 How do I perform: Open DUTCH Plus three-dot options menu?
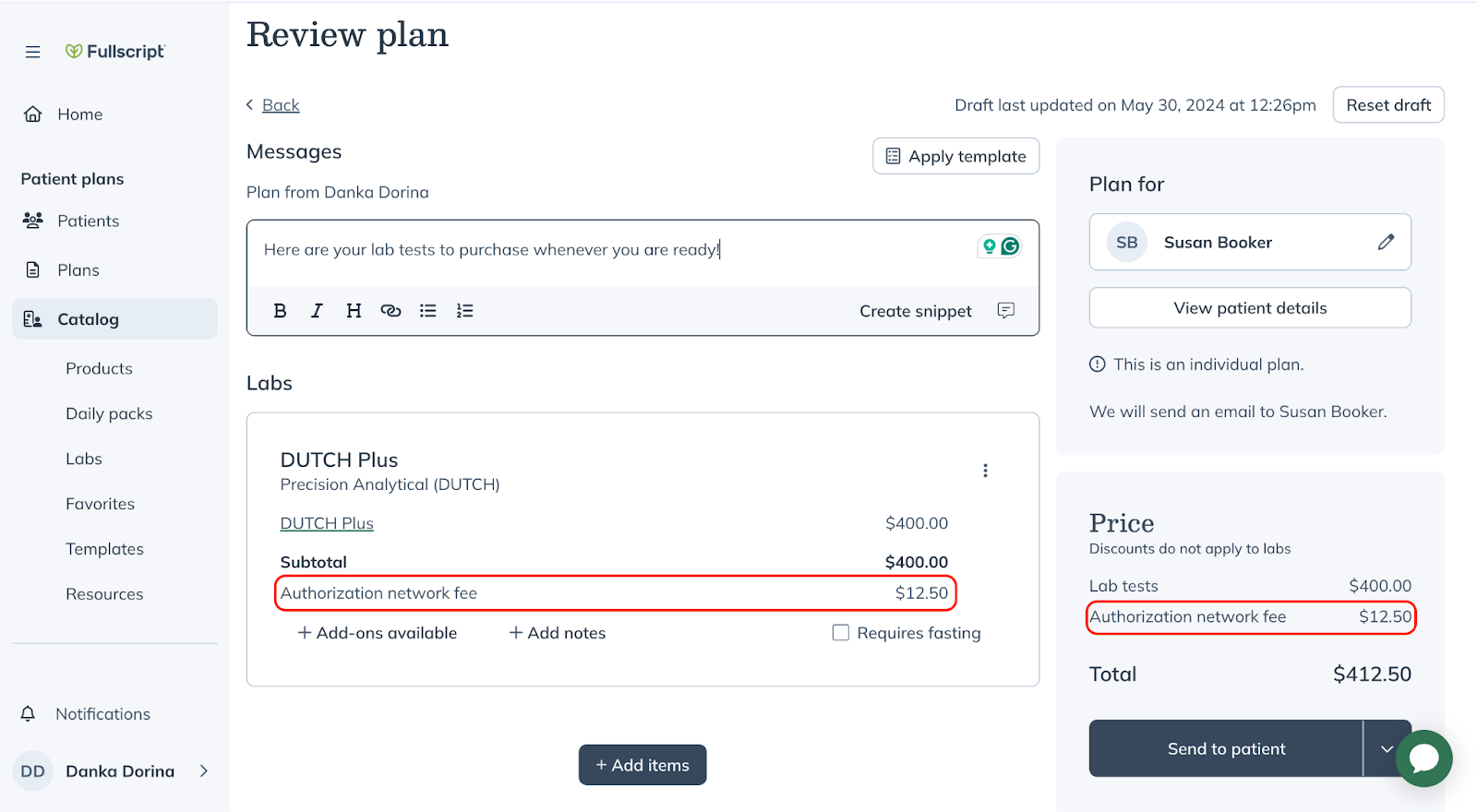coord(985,471)
